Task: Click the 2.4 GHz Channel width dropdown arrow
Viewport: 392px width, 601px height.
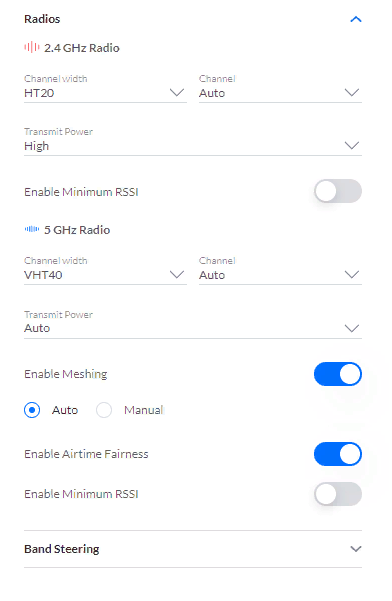Action: coord(177,92)
